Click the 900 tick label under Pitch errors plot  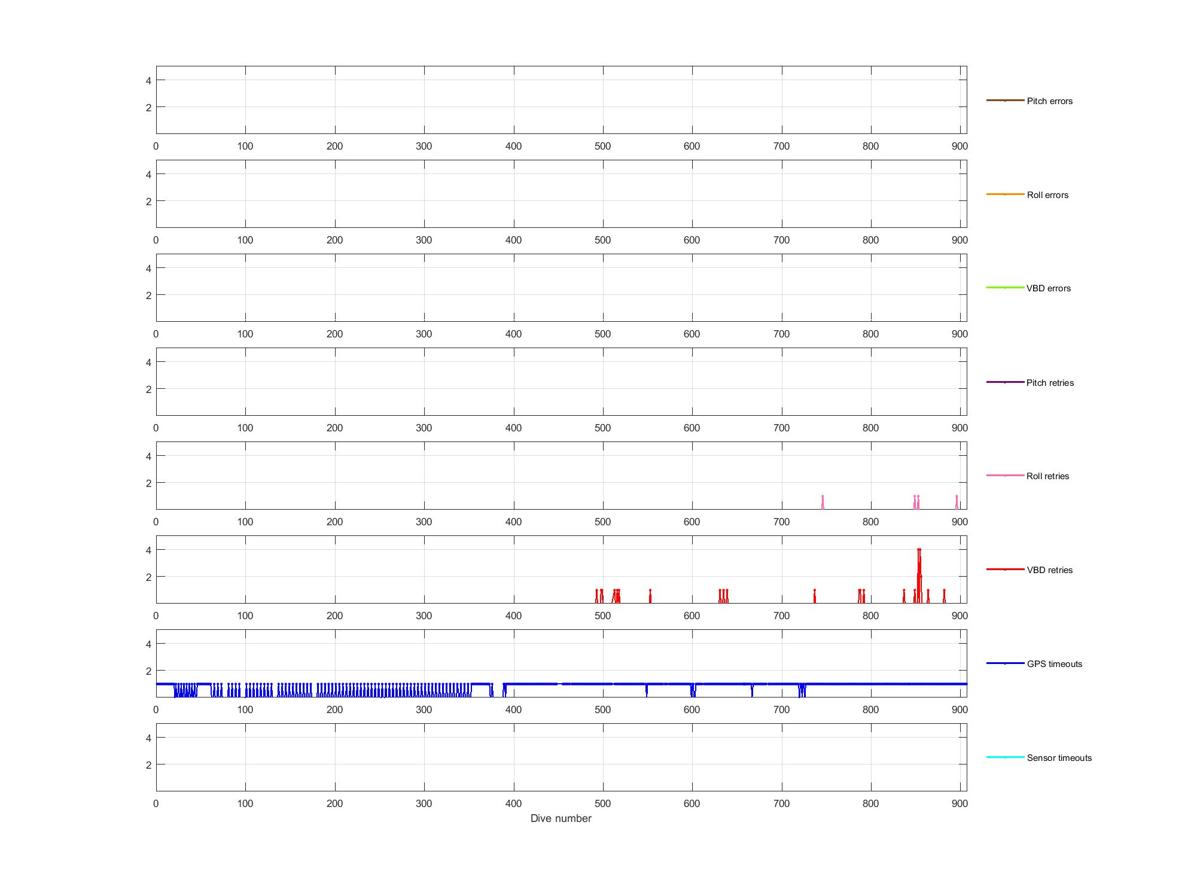coord(960,146)
